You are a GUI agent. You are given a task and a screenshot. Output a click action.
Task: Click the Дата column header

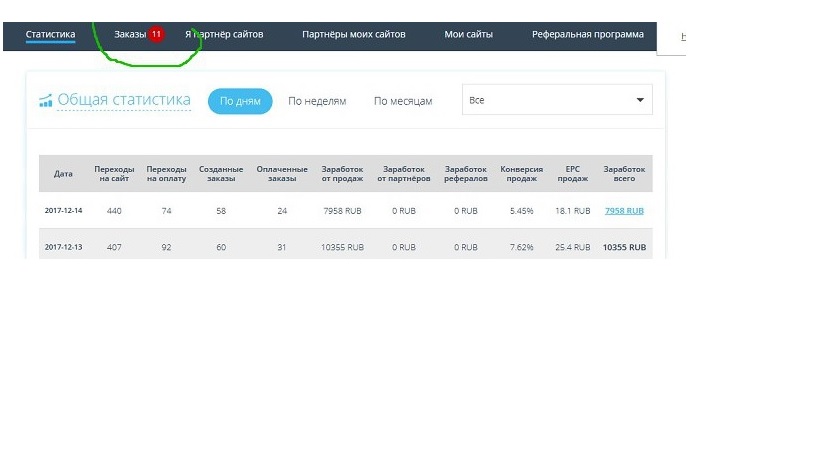(63, 174)
